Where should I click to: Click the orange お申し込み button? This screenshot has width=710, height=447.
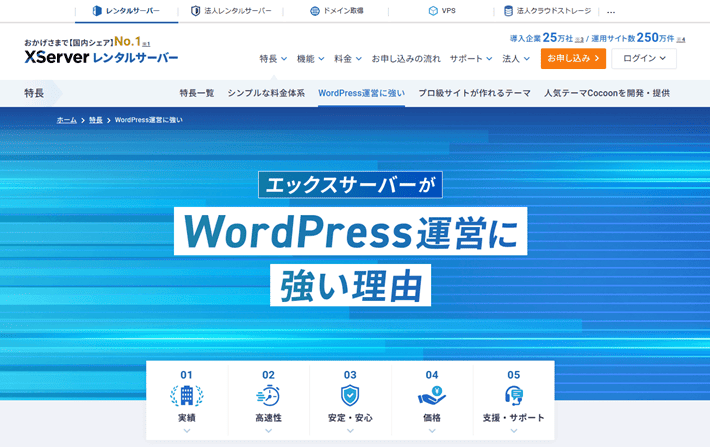tap(573, 58)
